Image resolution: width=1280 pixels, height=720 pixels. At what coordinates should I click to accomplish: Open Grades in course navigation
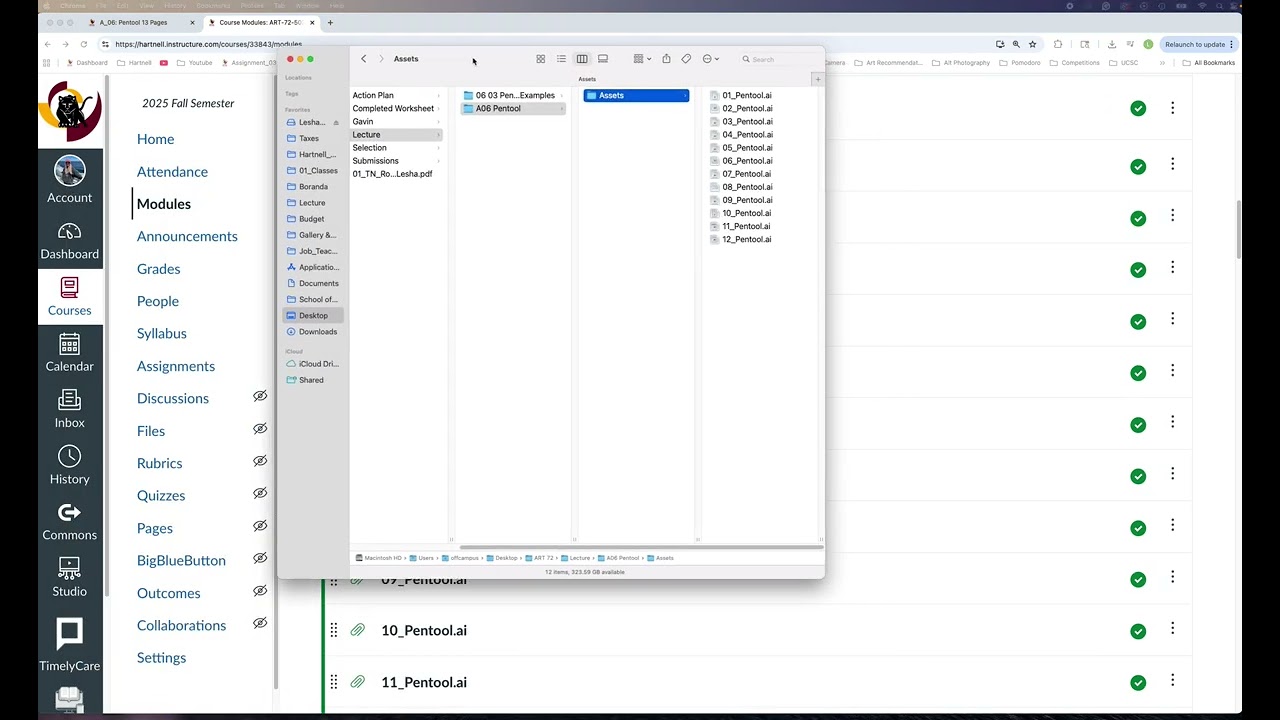159,269
